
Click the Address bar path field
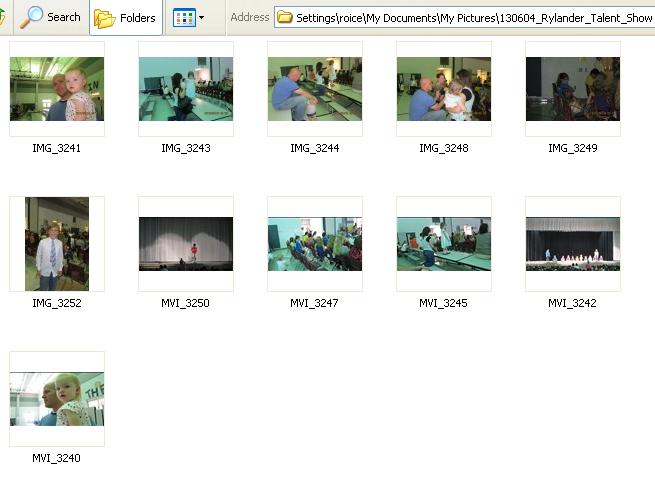465,18
